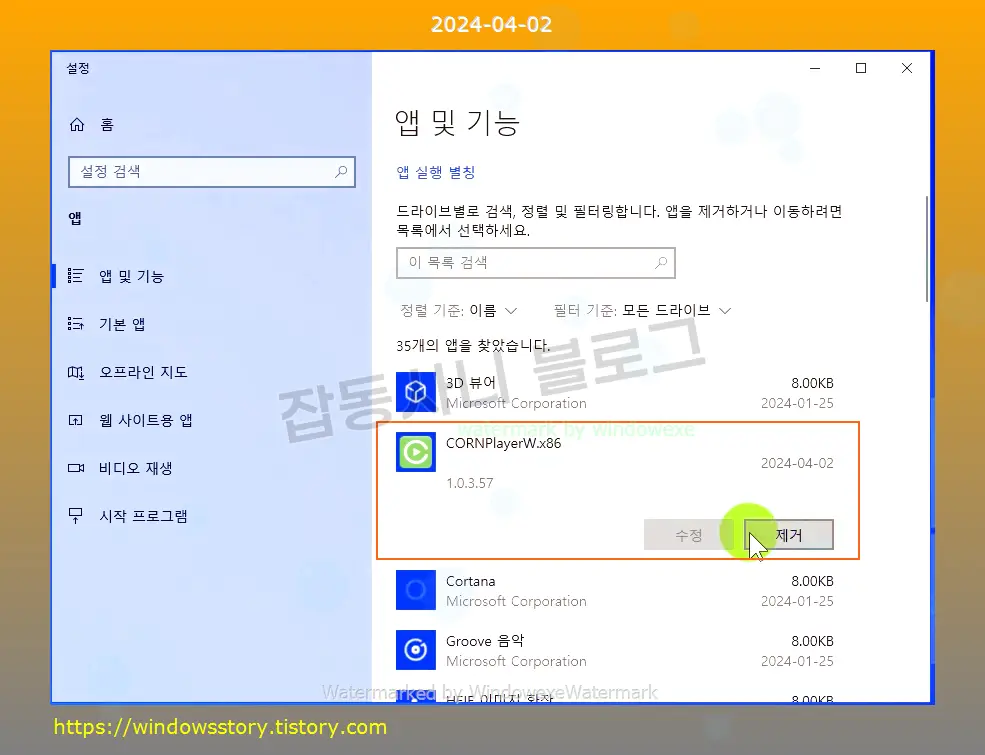Maximize the Settings window
Screen dimensions: 985x755
[x=861, y=68]
